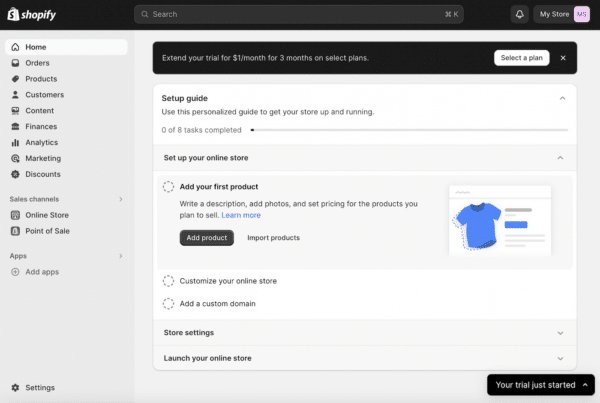This screenshot has height=403, width=600.
Task: Click the Online Store icon
Action: (15, 215)
